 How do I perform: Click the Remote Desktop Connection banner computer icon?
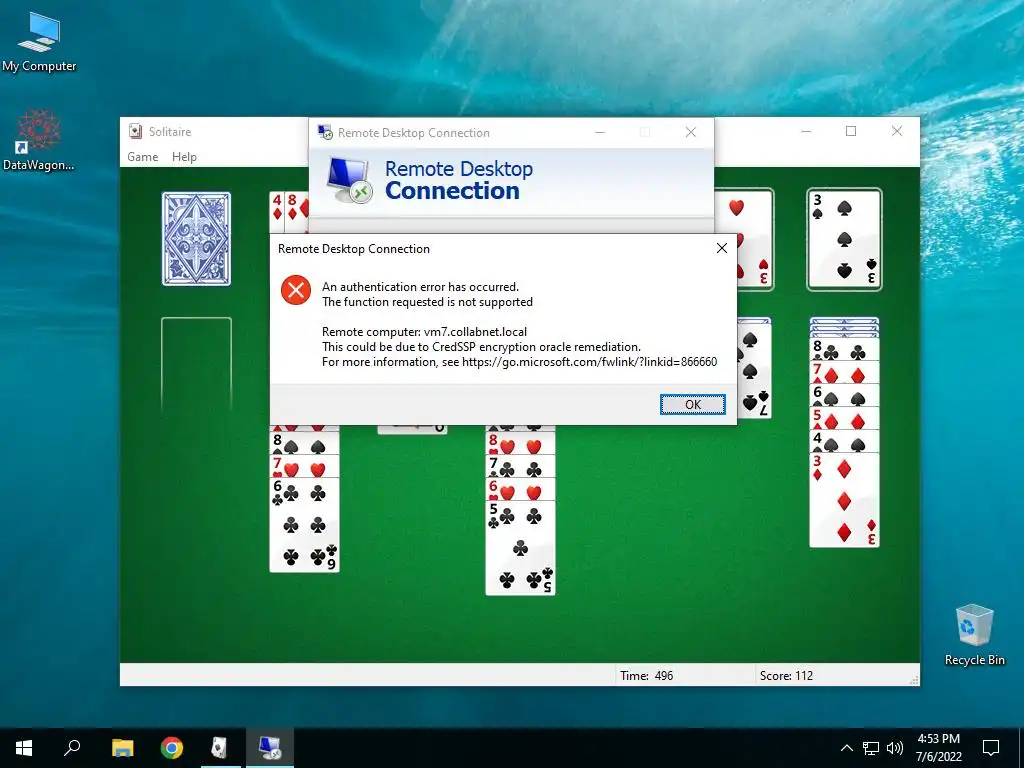(x=349, y=180)
